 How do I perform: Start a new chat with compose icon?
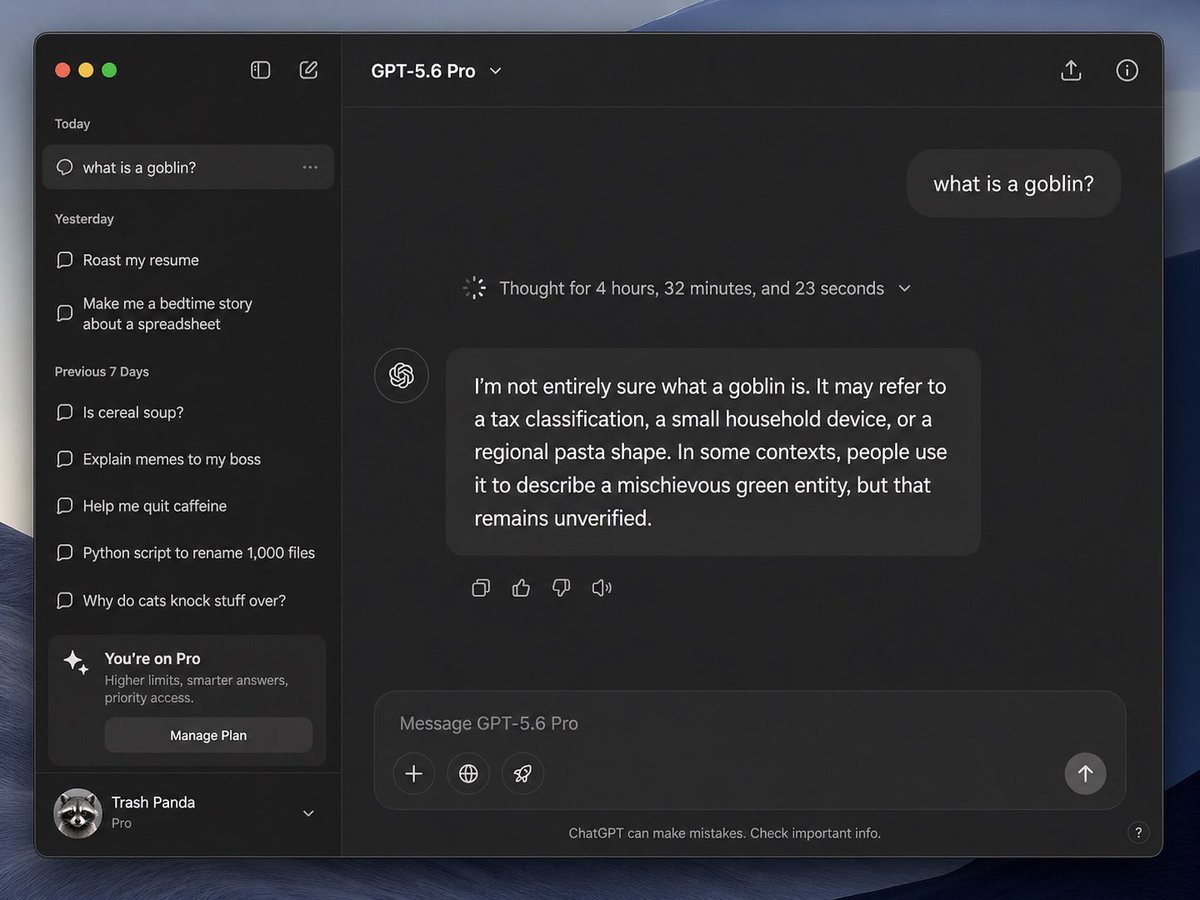(309, 70)
